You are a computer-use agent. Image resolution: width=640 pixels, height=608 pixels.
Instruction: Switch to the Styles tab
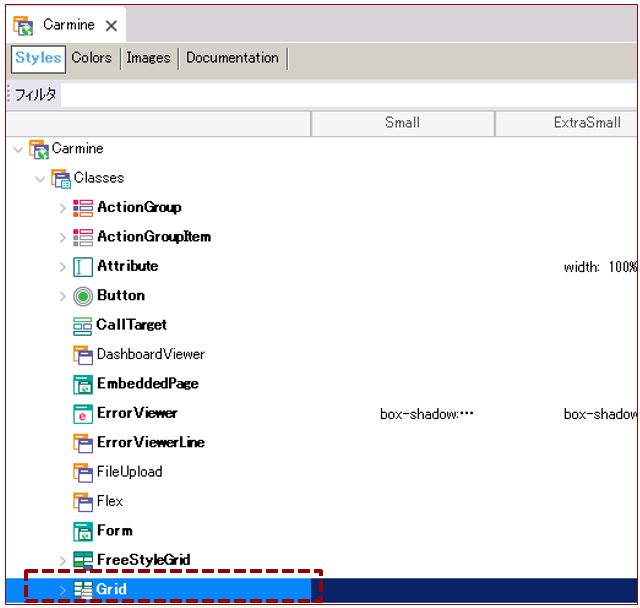38,59
